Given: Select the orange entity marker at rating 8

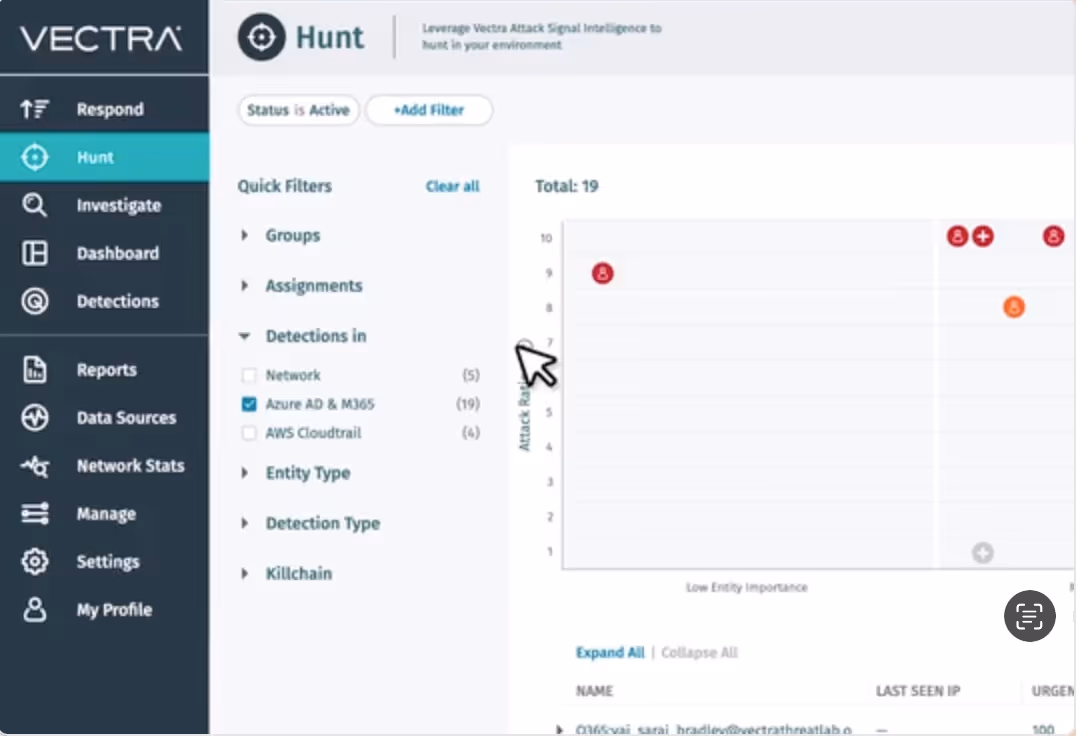Looking at the screenshot, I should 1014,307.
